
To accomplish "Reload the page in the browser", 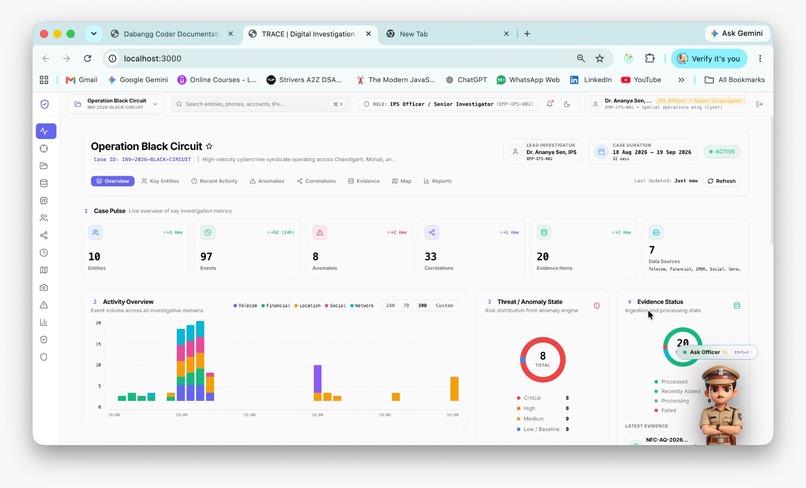I will click(x=87, y=59).
